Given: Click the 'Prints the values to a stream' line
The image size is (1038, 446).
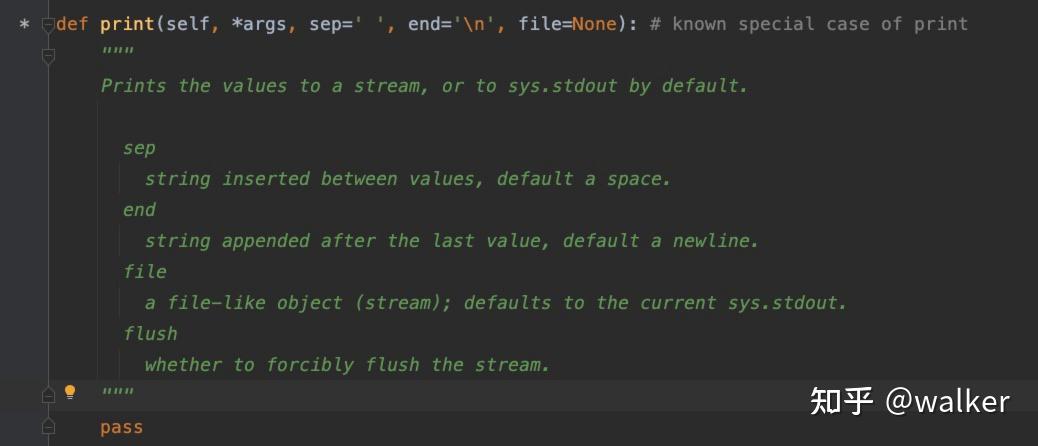Looking at the screenshot, I should point(424,86).
